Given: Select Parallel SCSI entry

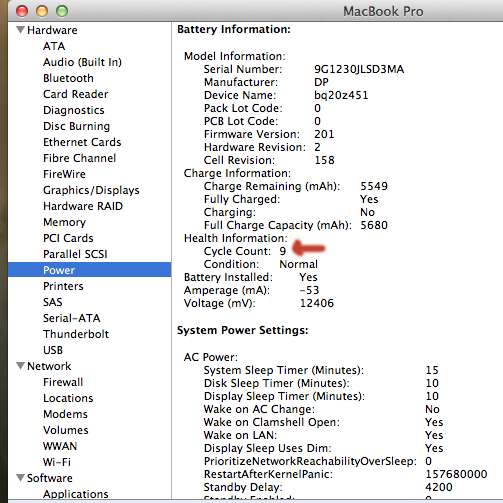Looking at the screenshot, I should pyautogui.click(x=75, y=254).
